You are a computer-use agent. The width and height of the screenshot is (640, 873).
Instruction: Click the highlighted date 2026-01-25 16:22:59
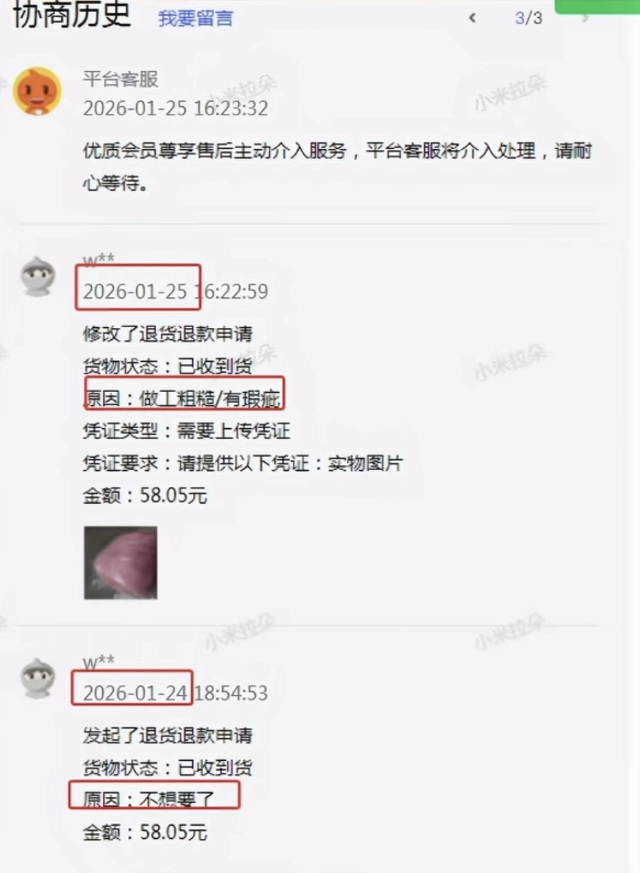(175, 291)
